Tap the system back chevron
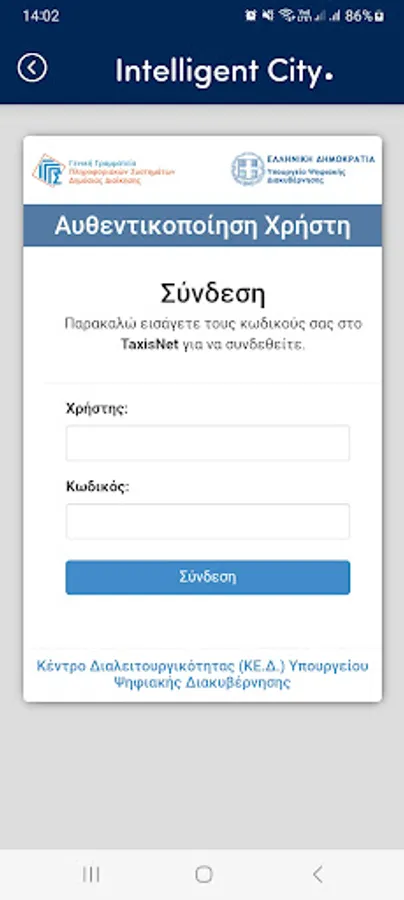 pos(317,874)
